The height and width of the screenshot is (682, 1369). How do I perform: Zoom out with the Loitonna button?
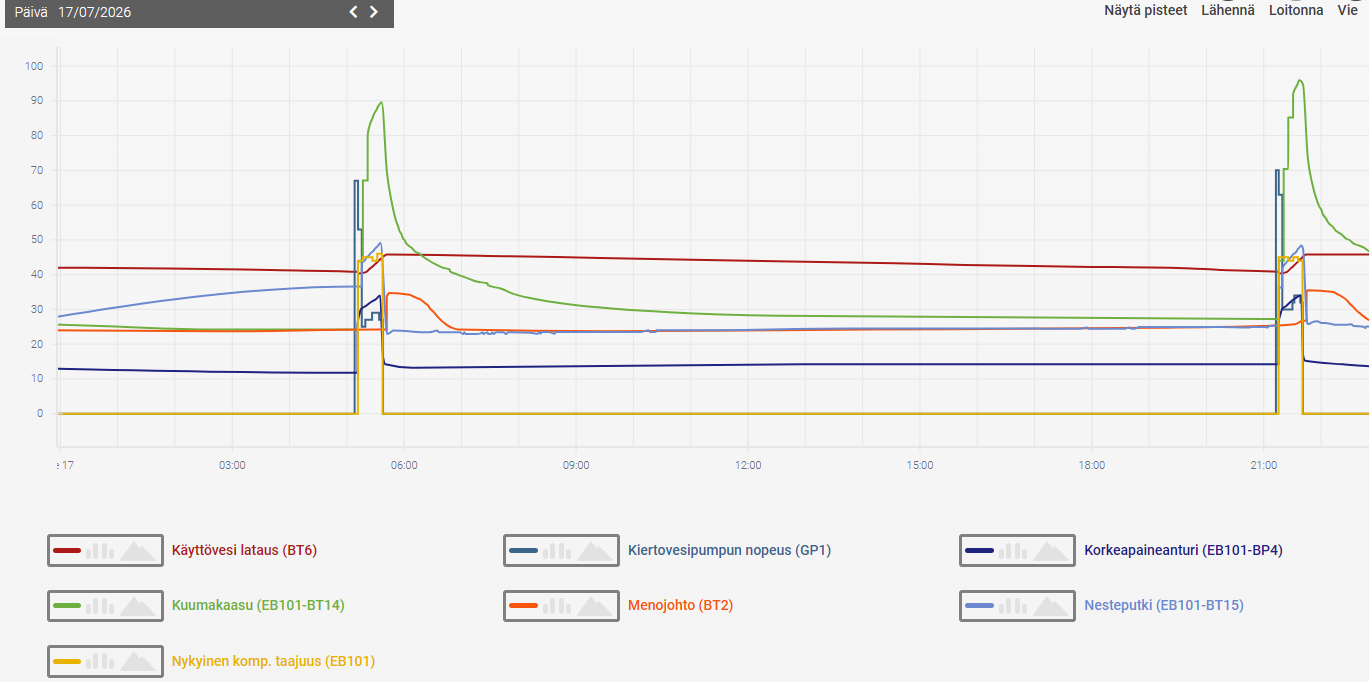point(1296,10)
